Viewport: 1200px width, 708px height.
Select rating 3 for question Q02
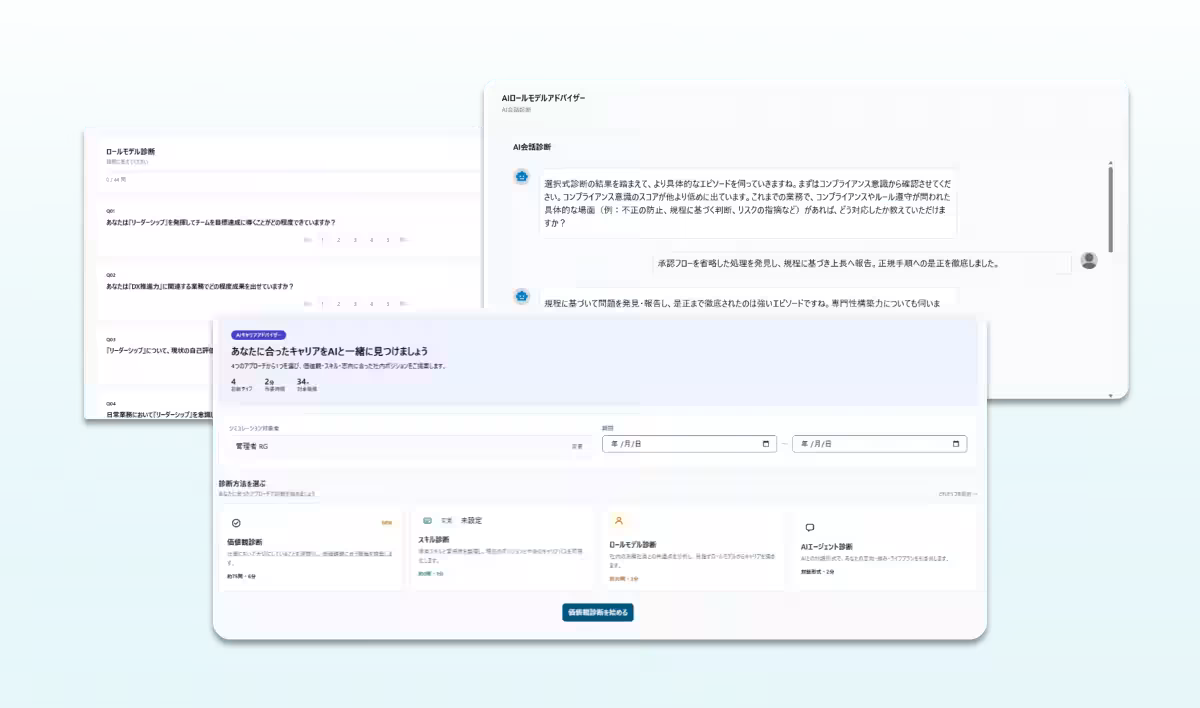pyautogui.click(x=356, y=304)
